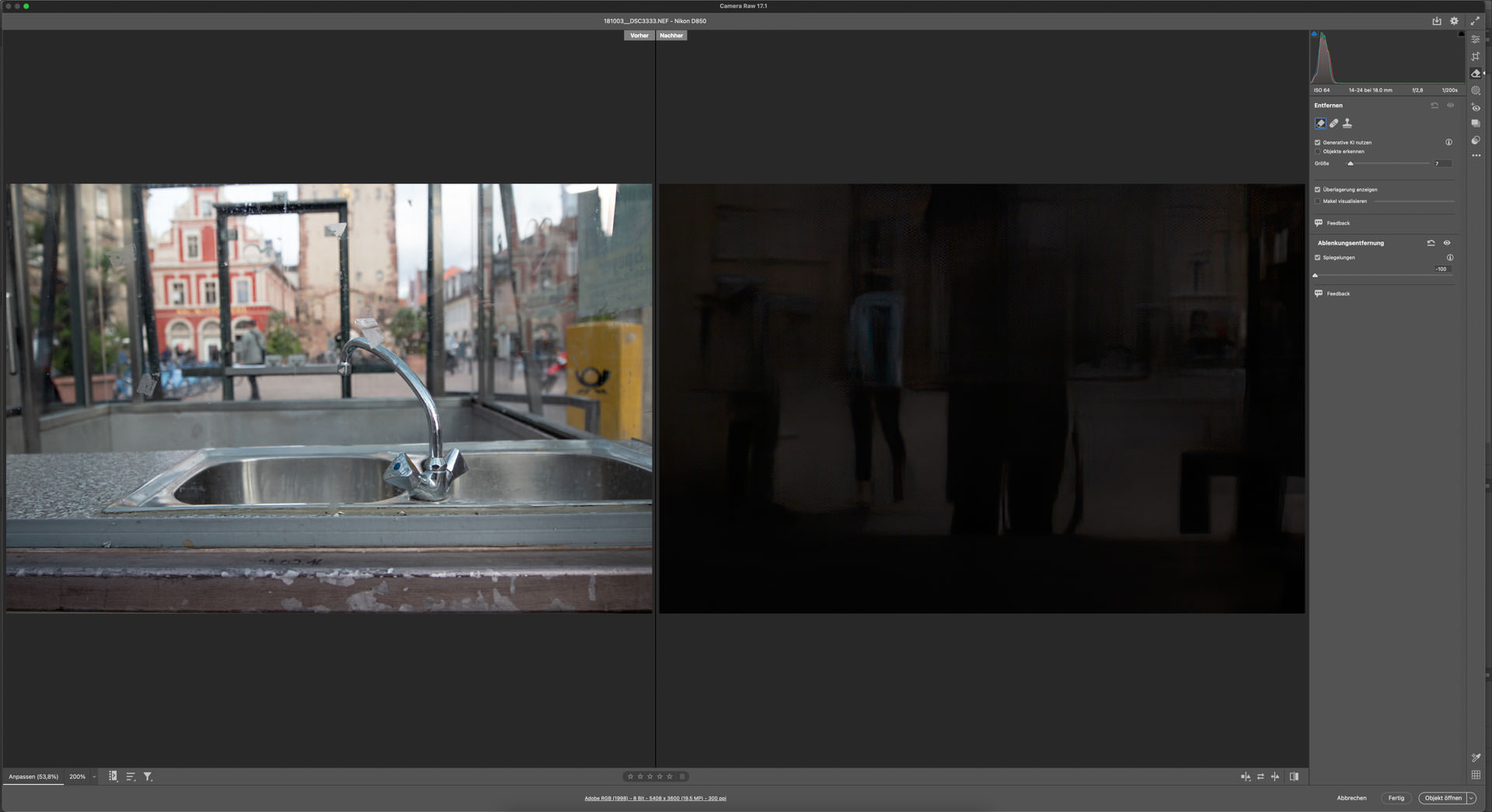1492x812 pixels.
Task: Click the Entfernen panel header
Action: 1328,105
